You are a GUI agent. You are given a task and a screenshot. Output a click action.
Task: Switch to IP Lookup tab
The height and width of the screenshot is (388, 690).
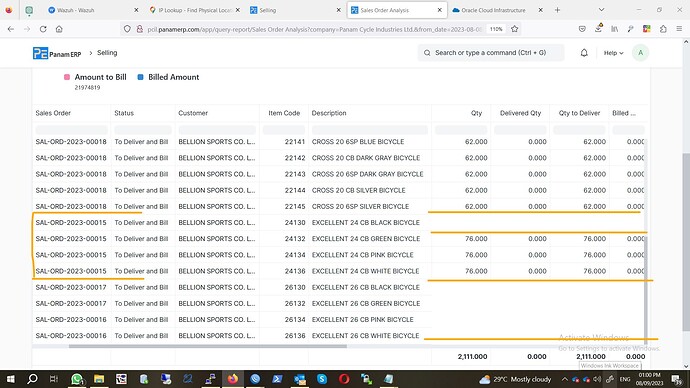click(195, 10)
